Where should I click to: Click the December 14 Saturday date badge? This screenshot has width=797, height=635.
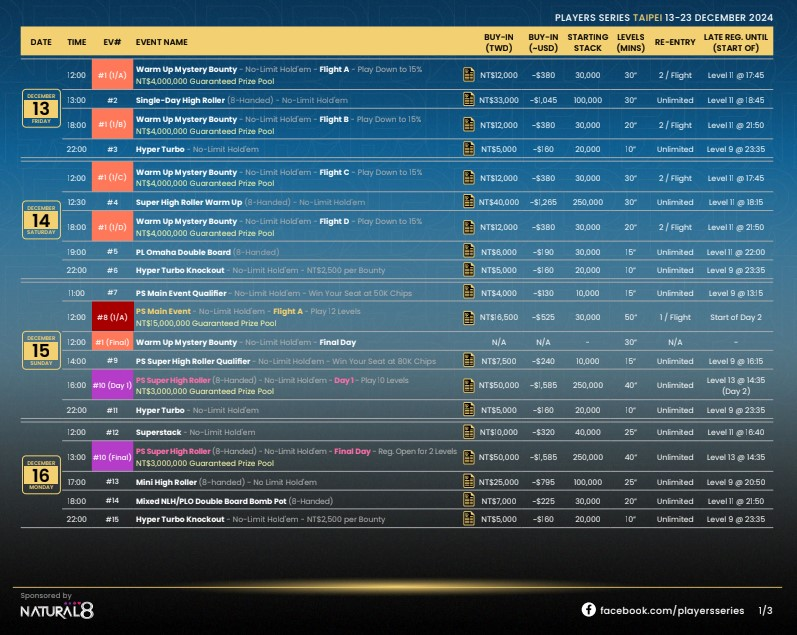(x=41, y=220)
